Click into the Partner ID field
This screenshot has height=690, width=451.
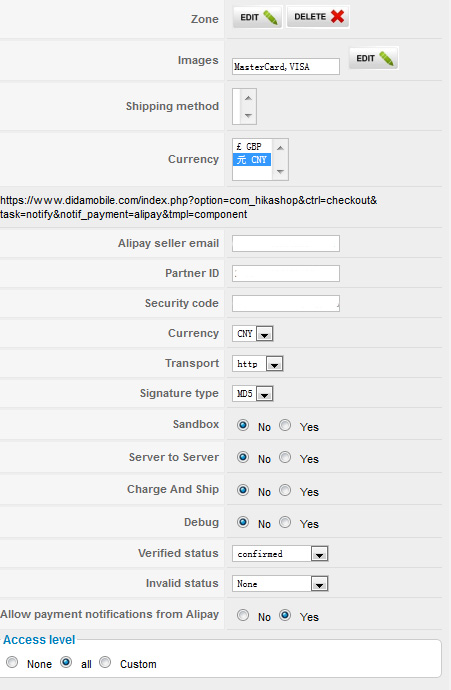[x=286, y=273]
